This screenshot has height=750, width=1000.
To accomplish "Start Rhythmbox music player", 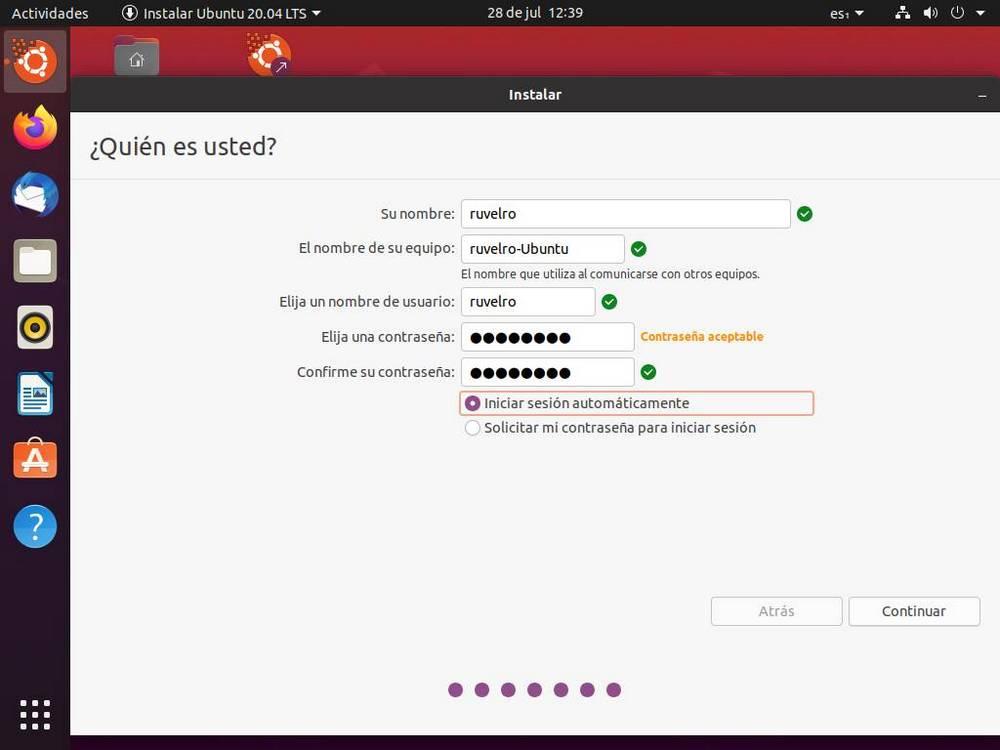I will (35, 327).
